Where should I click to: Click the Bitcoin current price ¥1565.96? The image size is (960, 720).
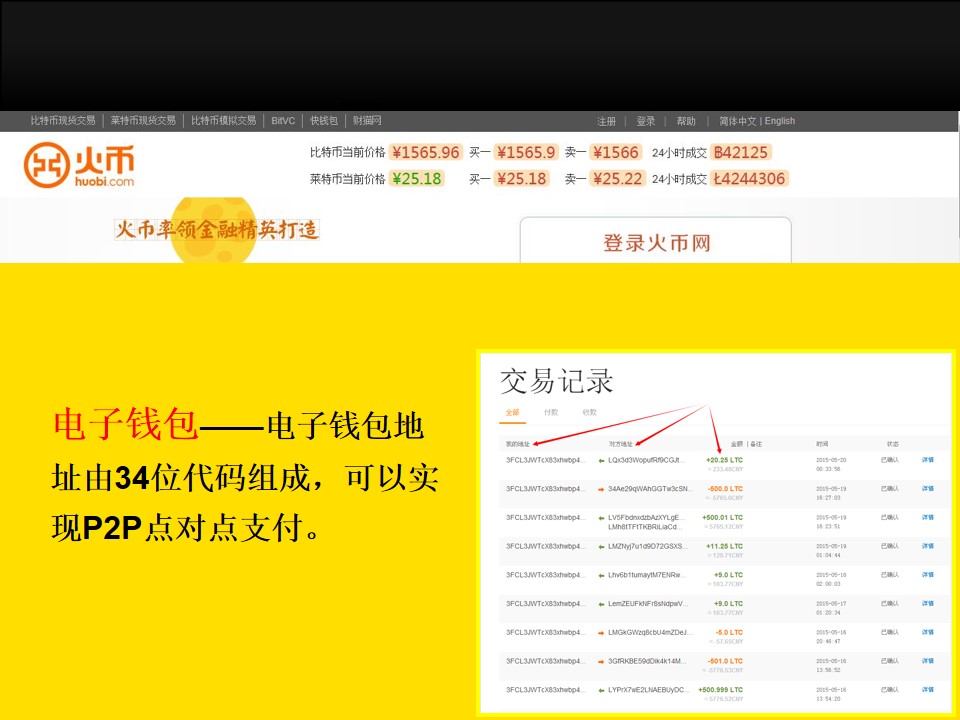[426, 152]
